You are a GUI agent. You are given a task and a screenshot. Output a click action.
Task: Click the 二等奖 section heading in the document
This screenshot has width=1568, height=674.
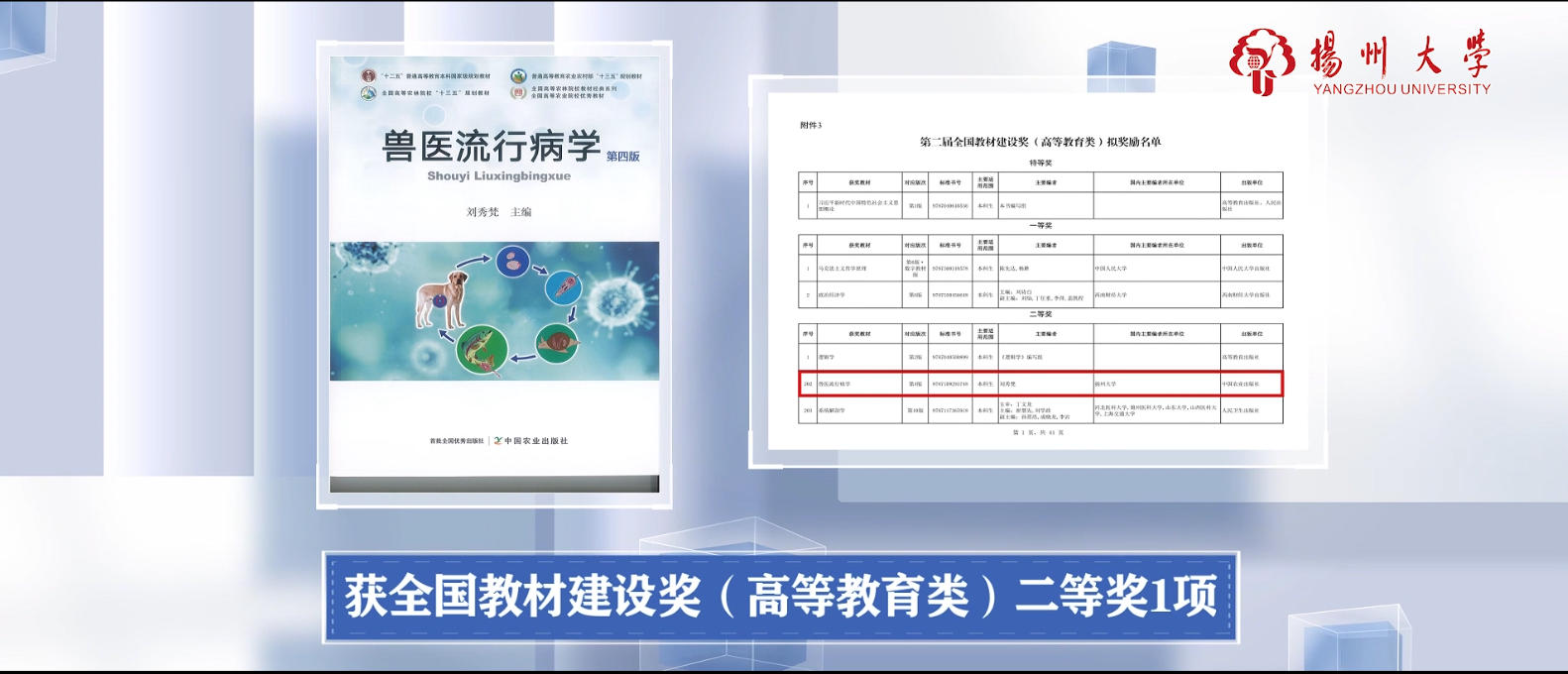[1040, 314]
